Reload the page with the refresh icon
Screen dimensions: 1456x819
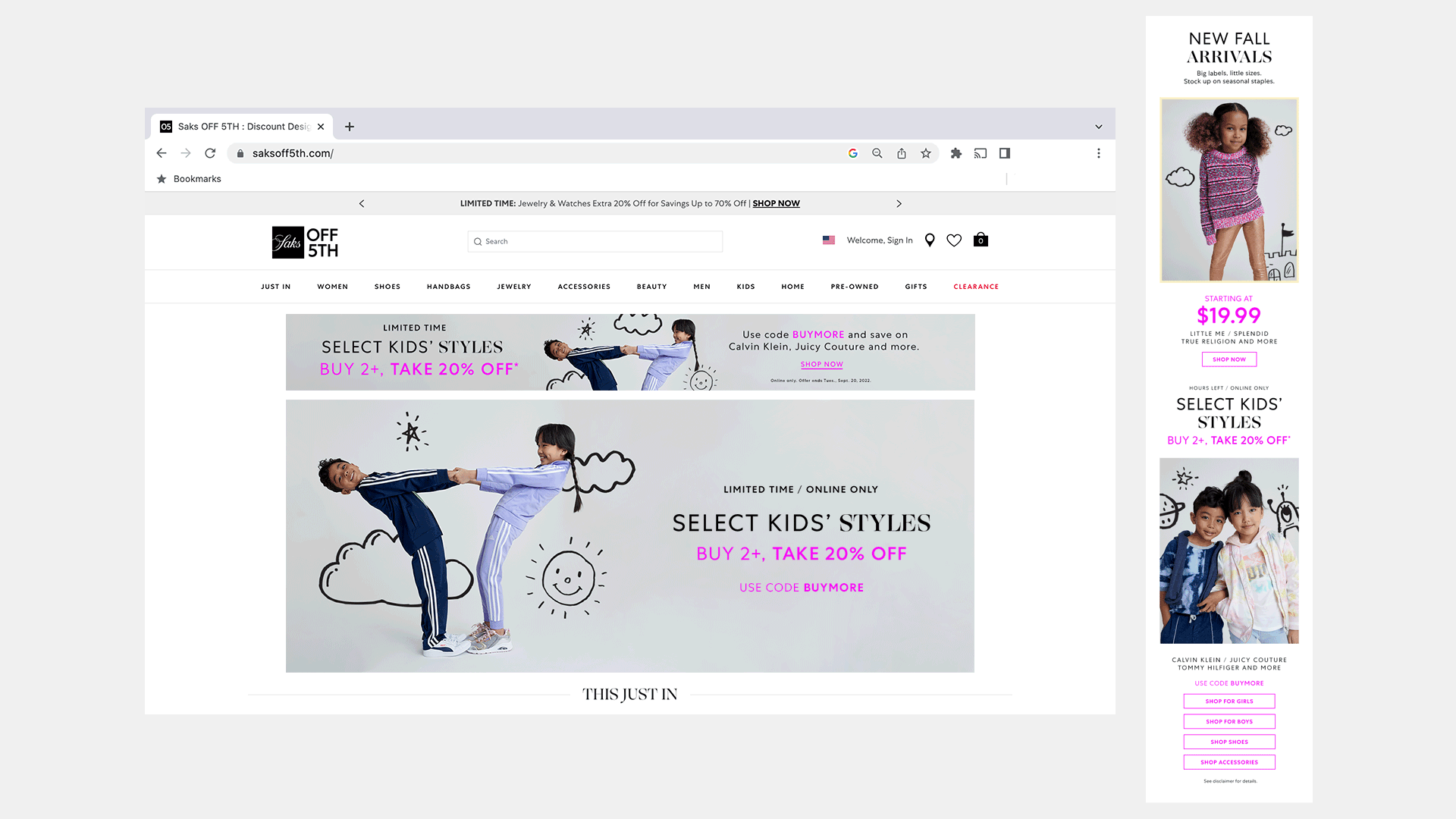pyautogui.click(x=210, y=153)
